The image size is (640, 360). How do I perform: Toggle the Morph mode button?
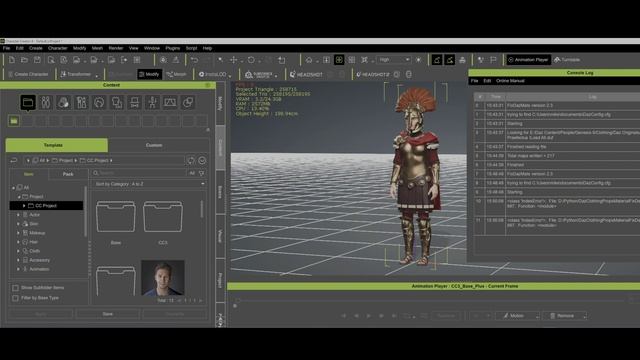click(176, 74)
